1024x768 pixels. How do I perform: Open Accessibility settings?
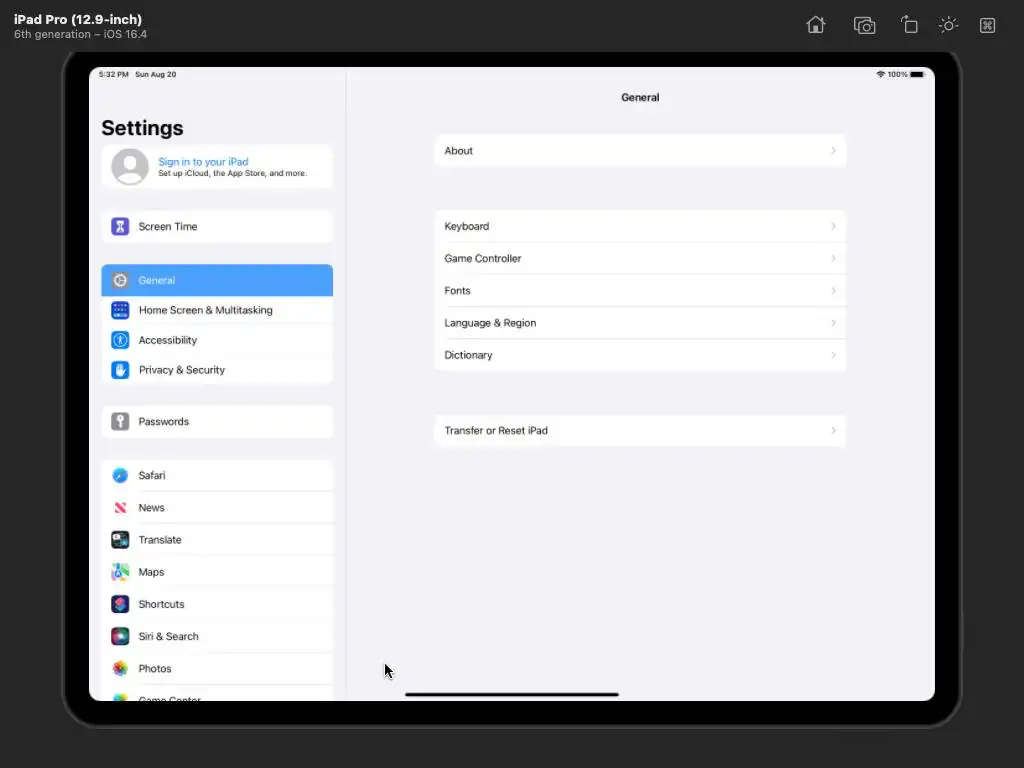[x=217, y=340]
